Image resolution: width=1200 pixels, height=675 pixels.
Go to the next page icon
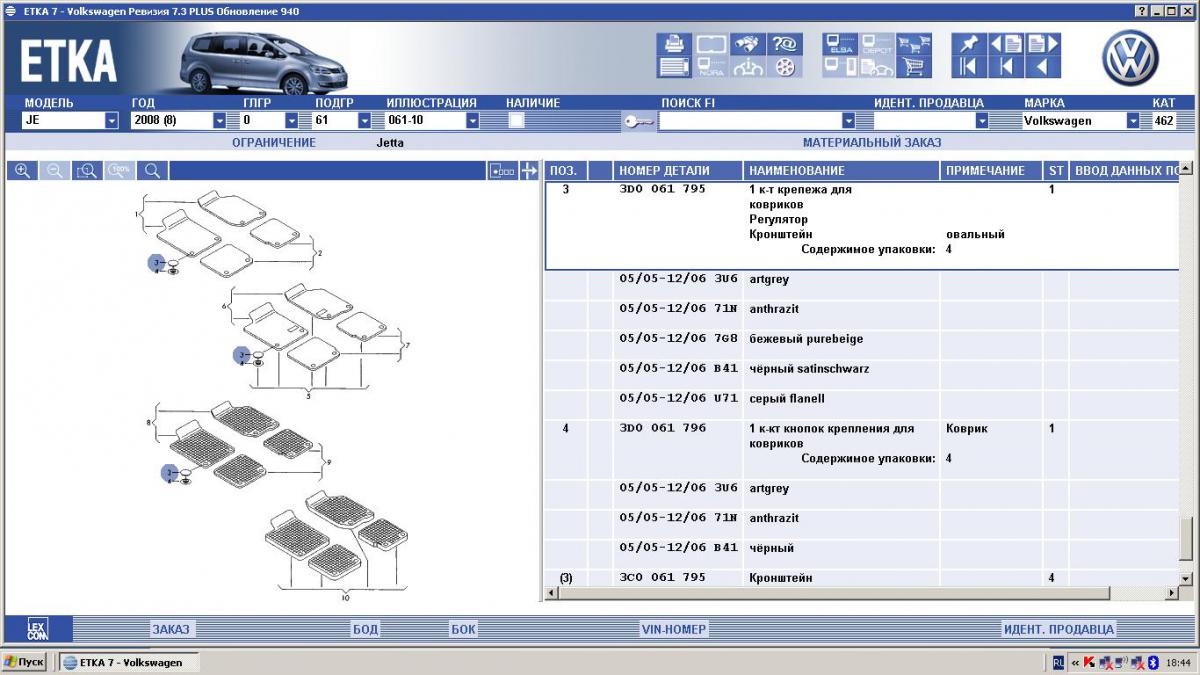tap(1043, 44)
